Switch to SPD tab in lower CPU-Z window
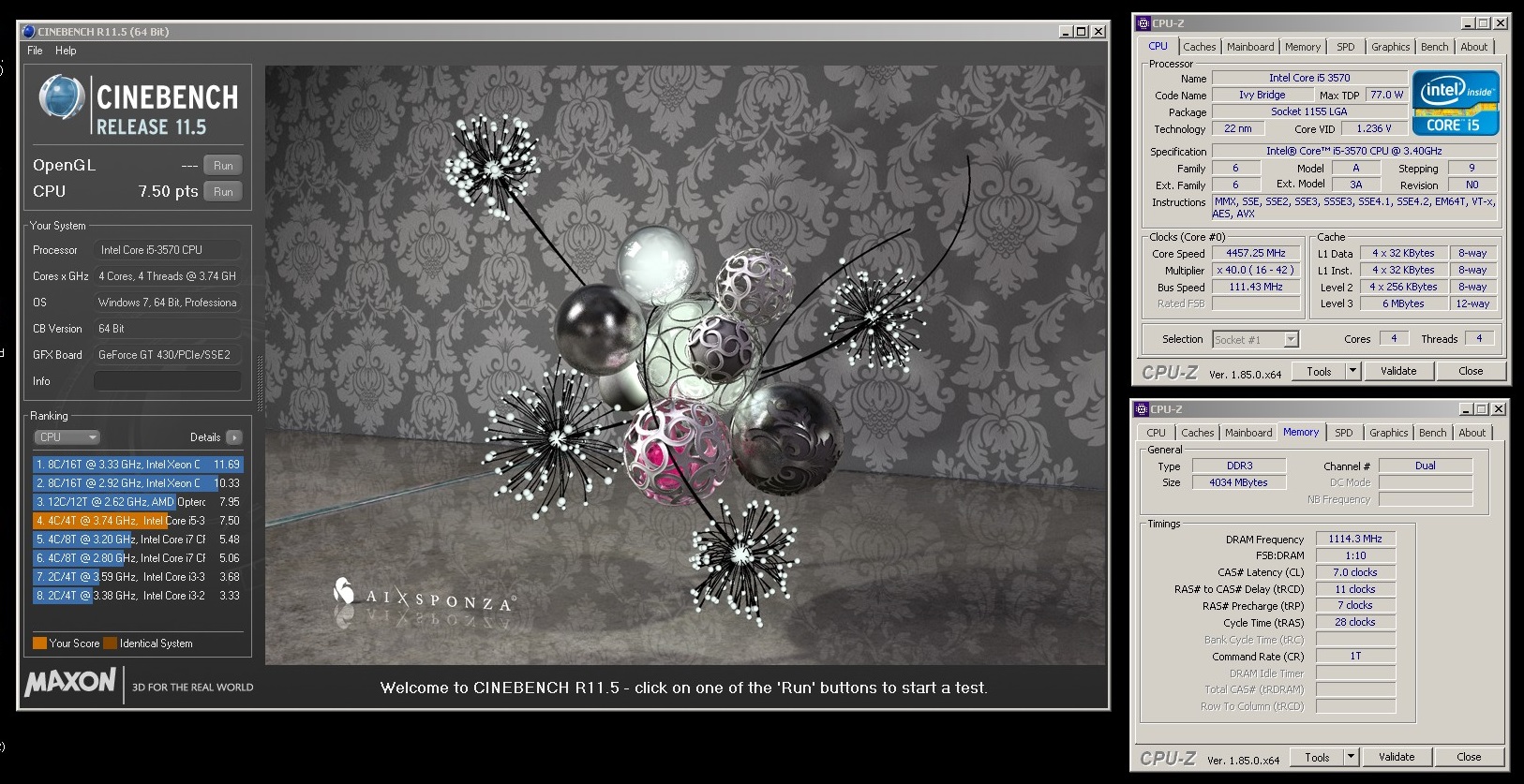1524x784 pixels. [1344, 433]
